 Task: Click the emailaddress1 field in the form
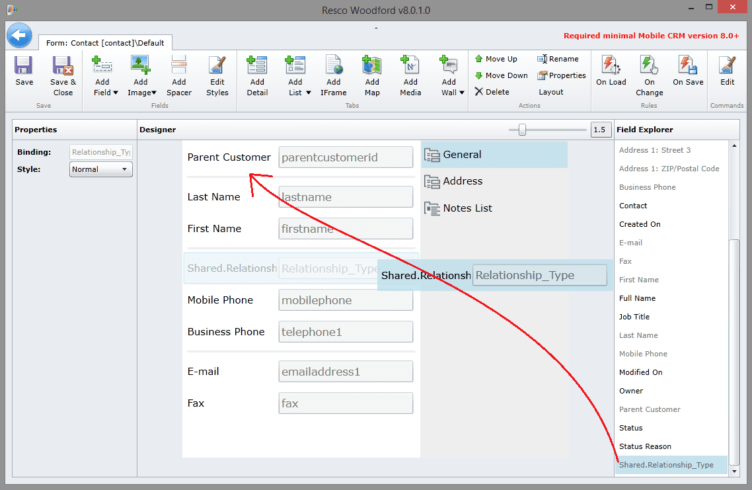coord(345,372)
